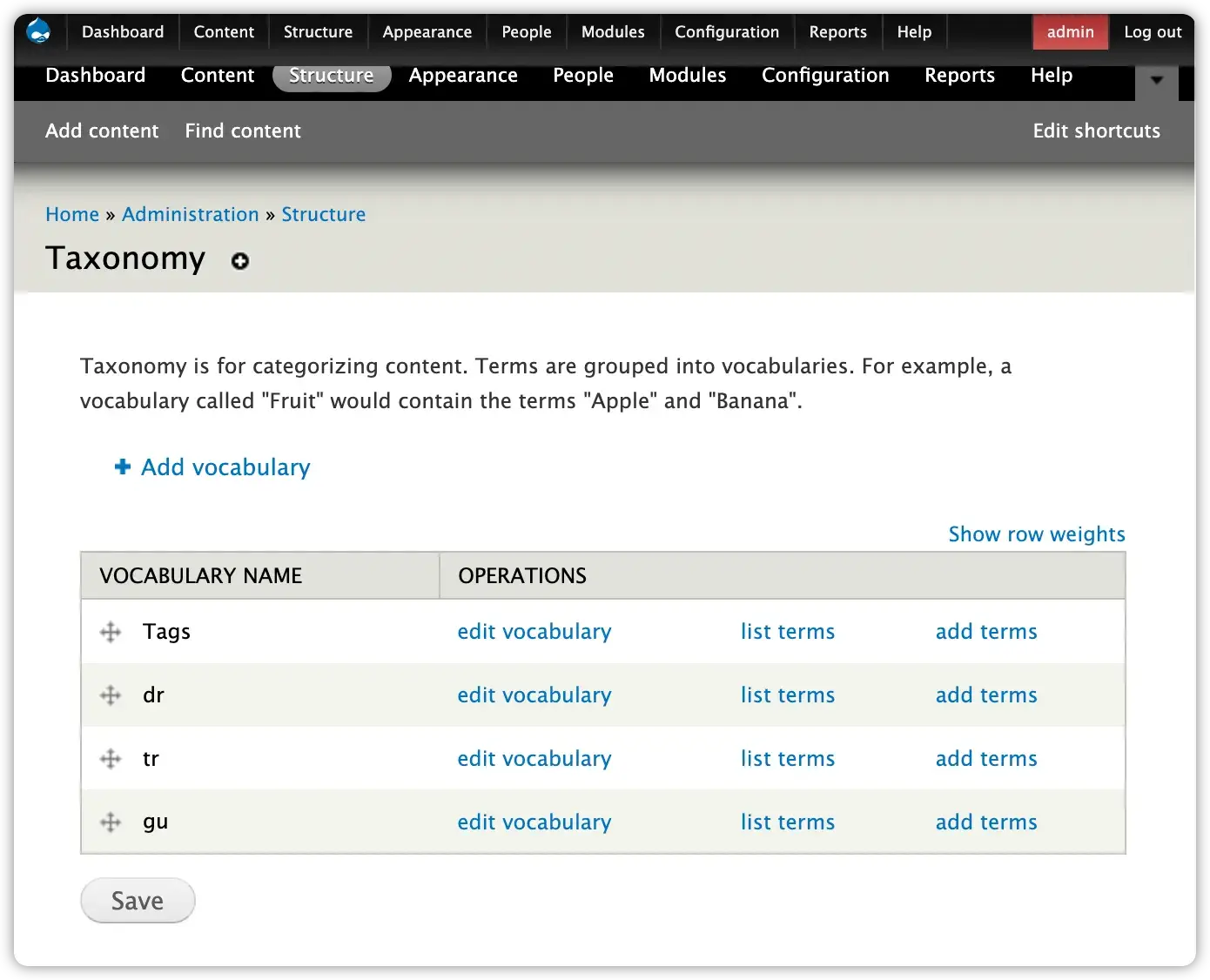Grab the drag handle beside Tags
1210x980 pixels.
point(110,632)
